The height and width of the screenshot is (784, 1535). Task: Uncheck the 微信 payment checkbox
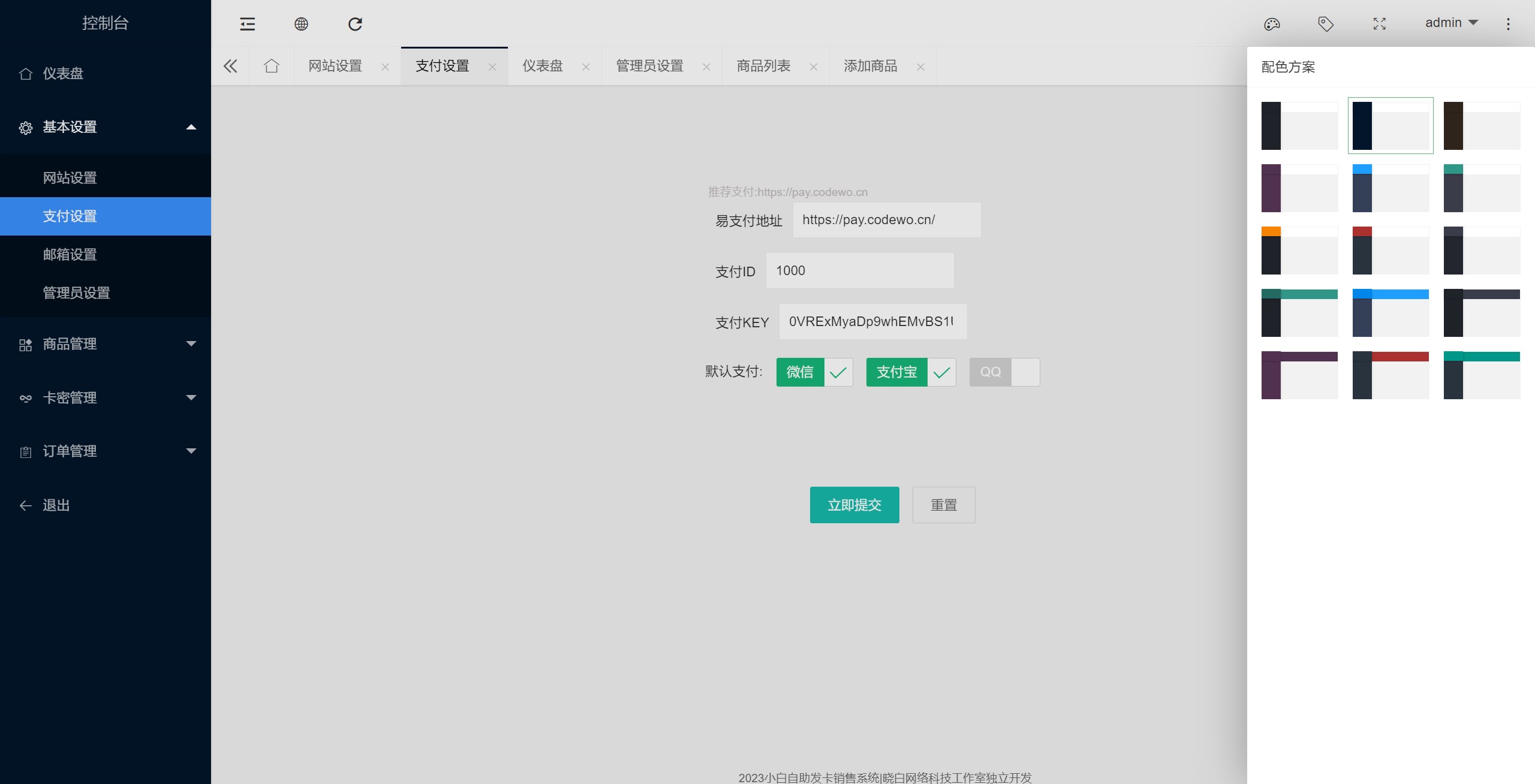coord(814,372)
